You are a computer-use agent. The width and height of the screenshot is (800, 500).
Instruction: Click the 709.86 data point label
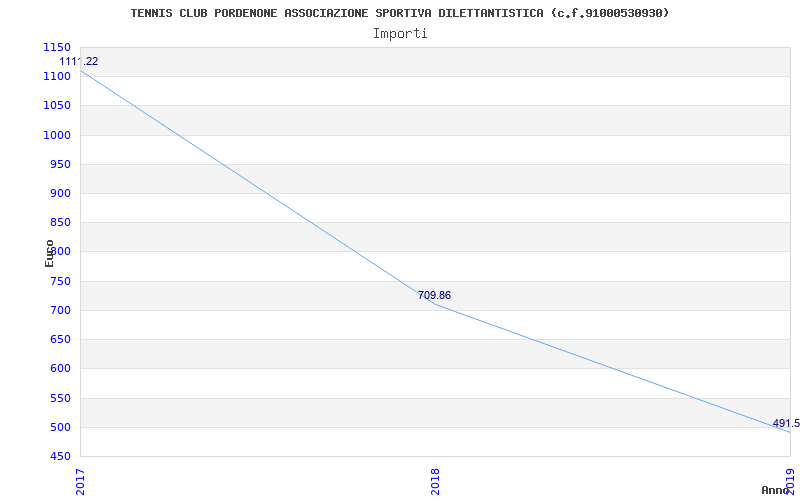pos(434,295)
